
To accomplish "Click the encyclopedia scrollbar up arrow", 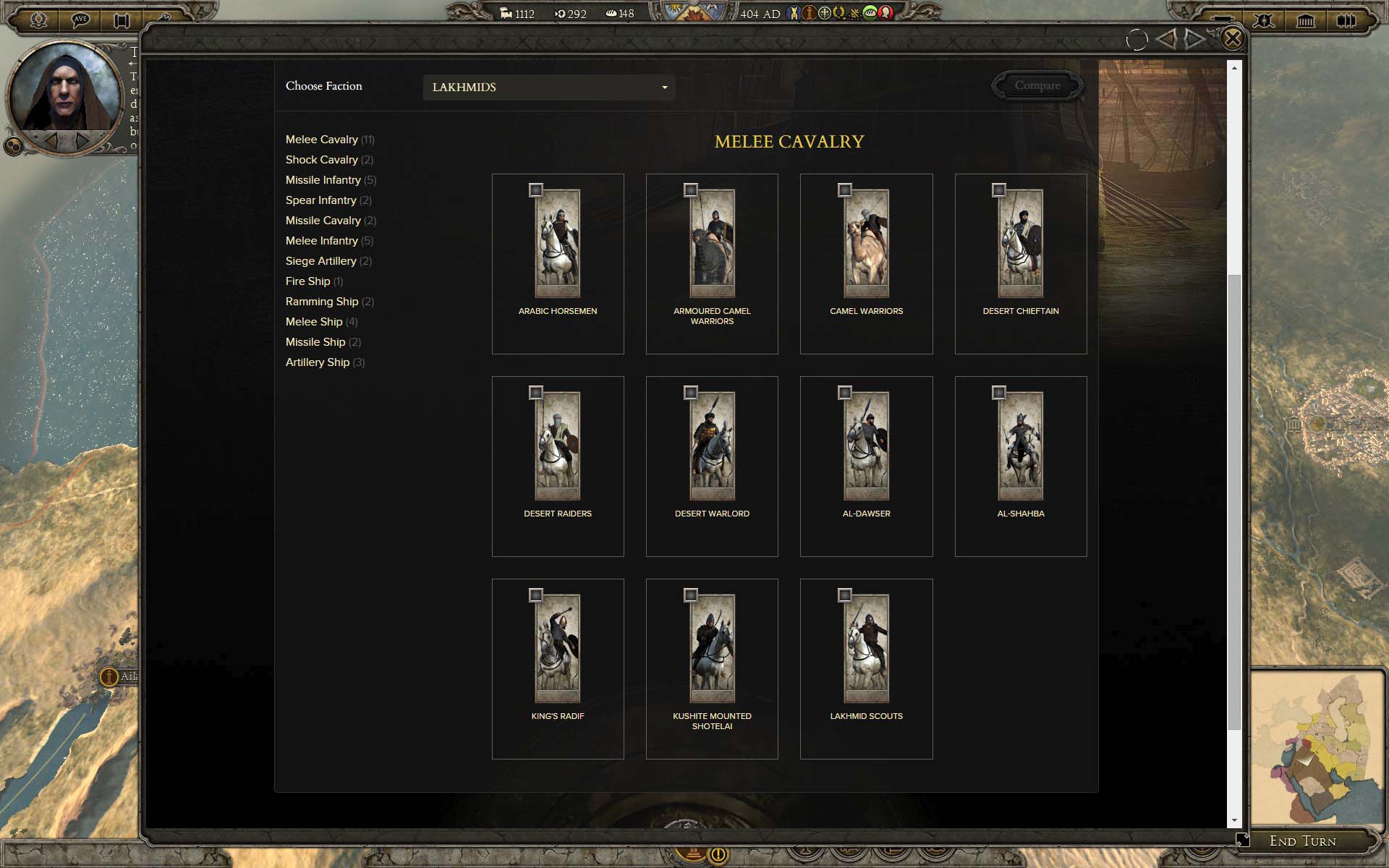I will (1234, 68).
